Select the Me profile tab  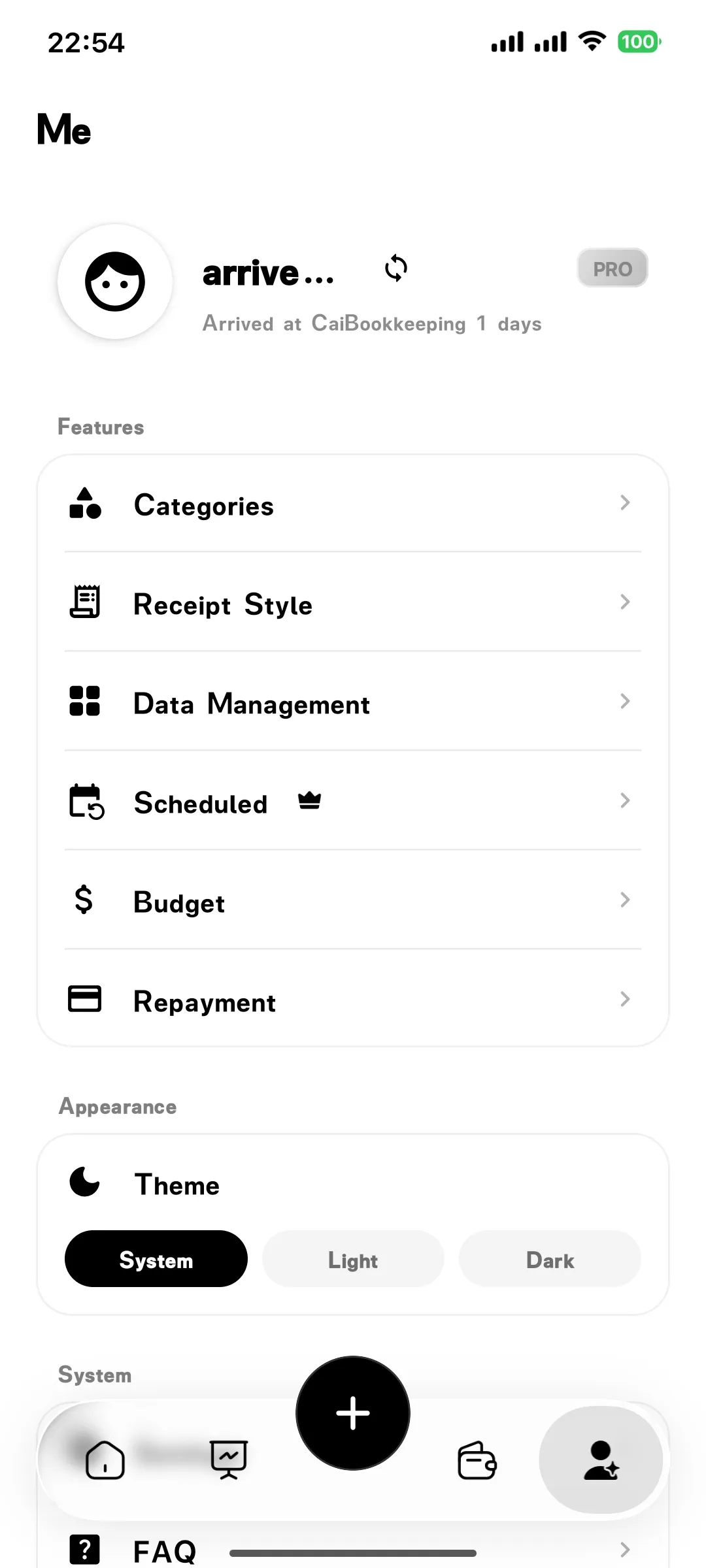(601, 1460)
